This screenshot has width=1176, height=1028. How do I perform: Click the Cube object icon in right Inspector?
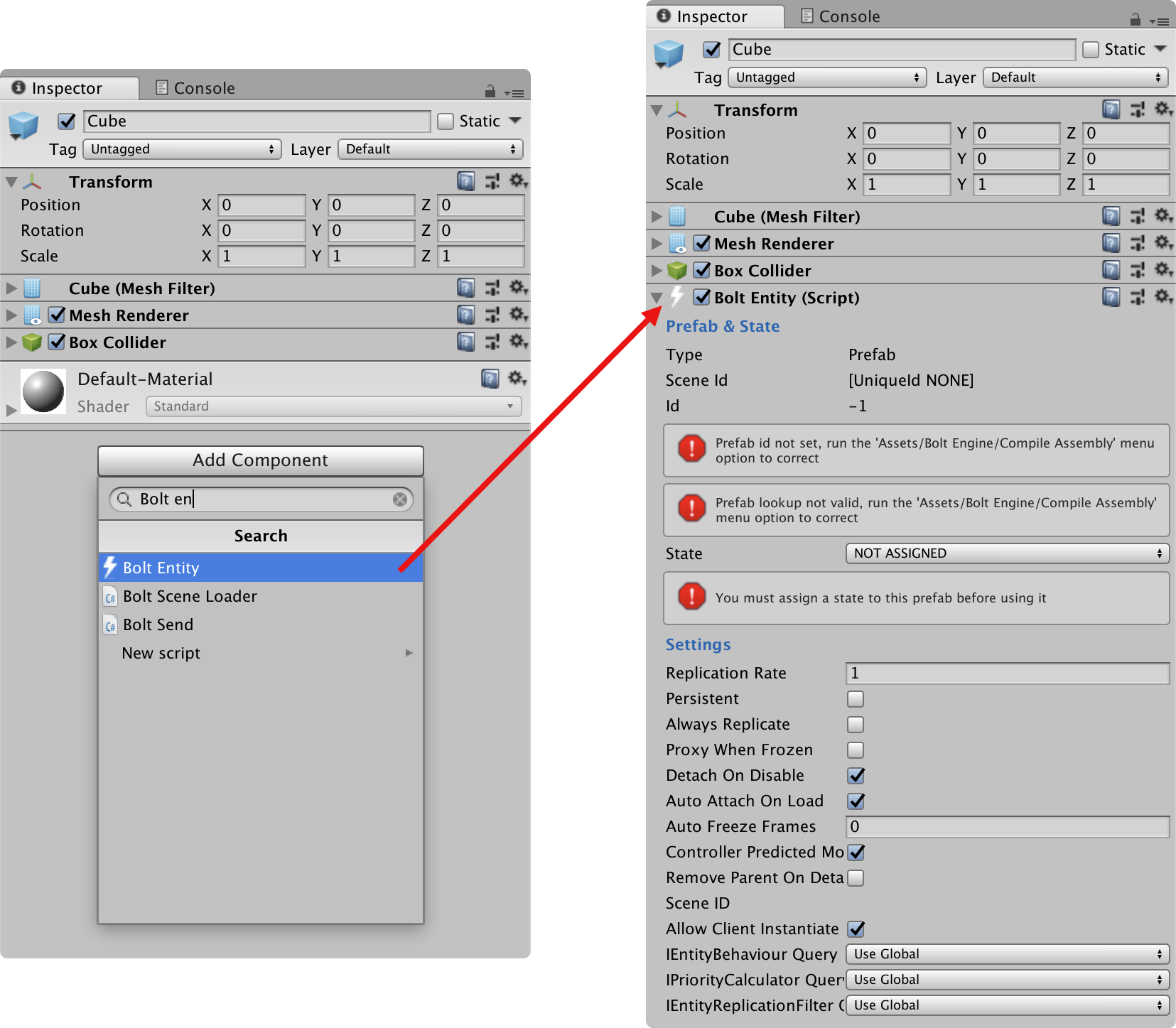pos(669,55)
